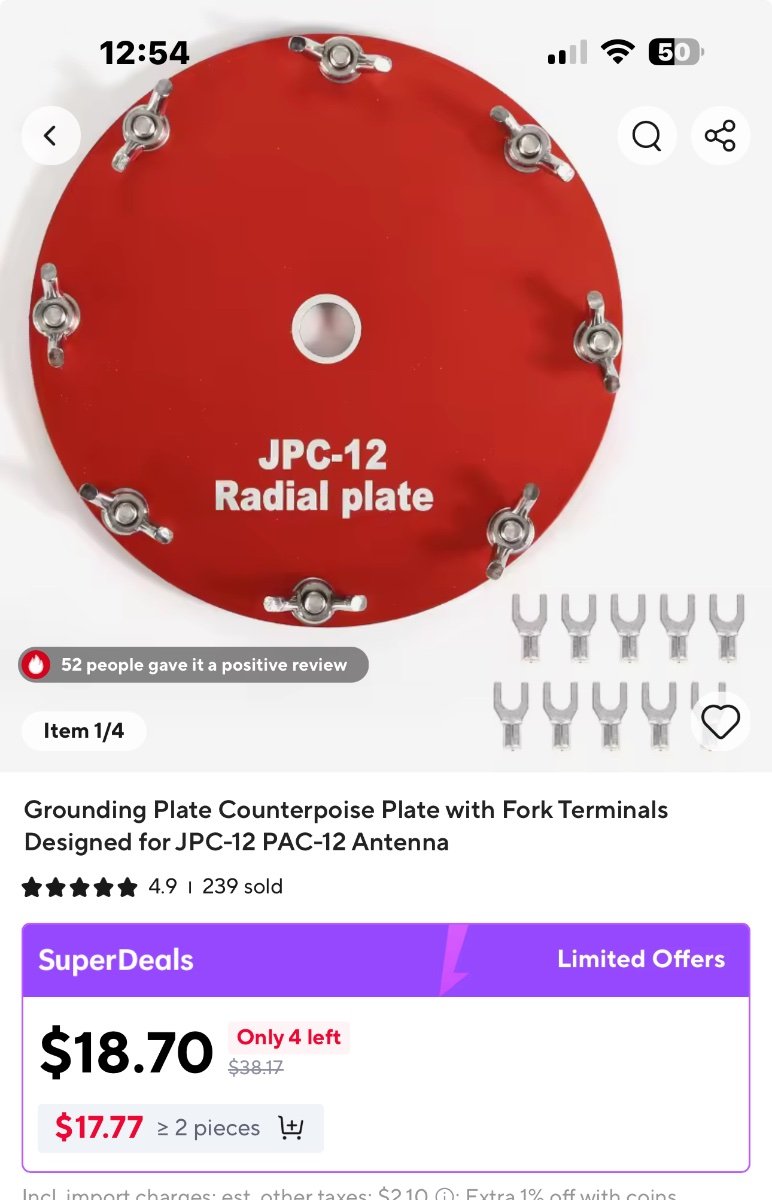Click the five-star rating row

click(79, 887)
